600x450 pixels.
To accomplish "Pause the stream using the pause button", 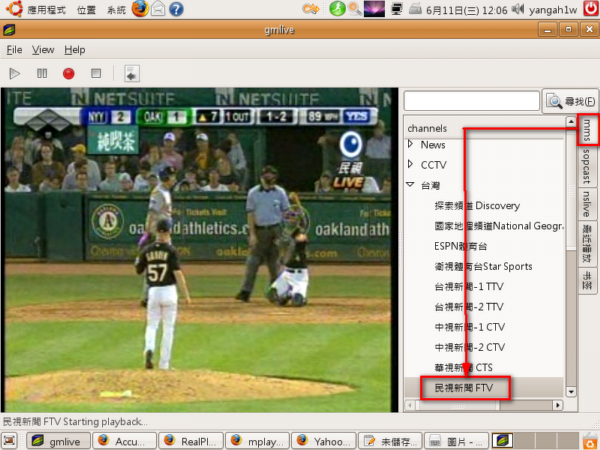I will (42, 73).
